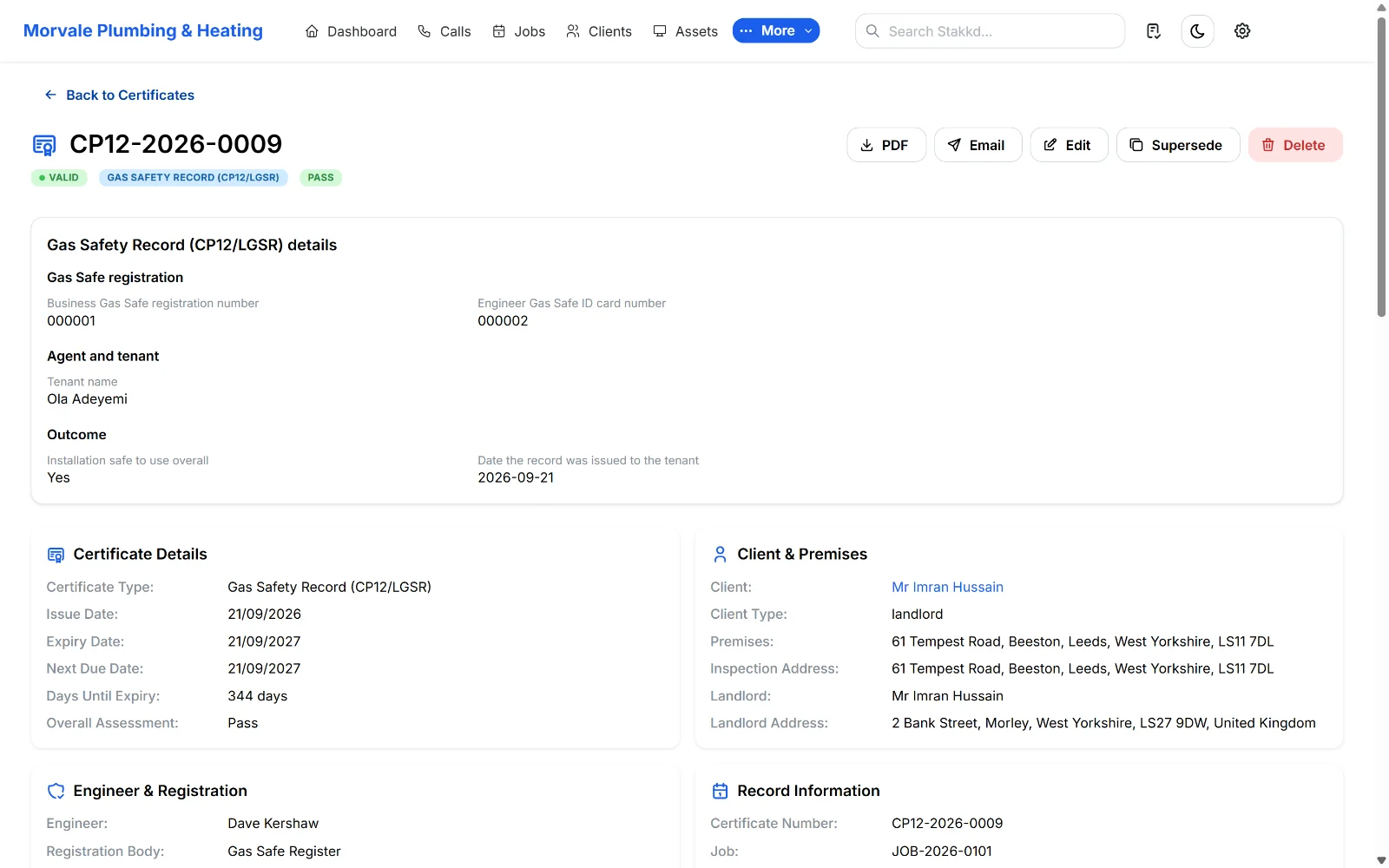Click the certificate icon beside CP12-2026-0009 heading
Viewport: 1389px width, 868px height.
coord(44,145)
